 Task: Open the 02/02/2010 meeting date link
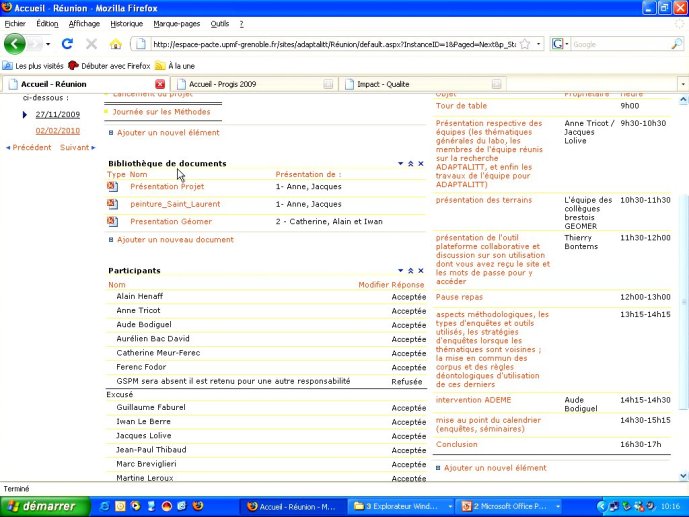click(x=58, y=131)
